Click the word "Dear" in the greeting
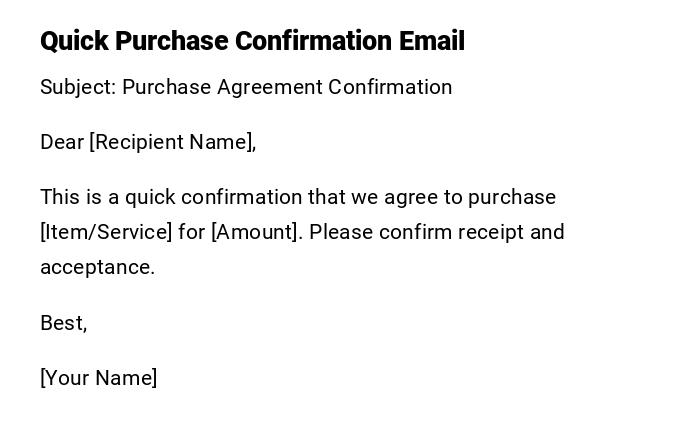Viewport: 700px width, 440px height. pyautogui.click(x=61, y=142)
